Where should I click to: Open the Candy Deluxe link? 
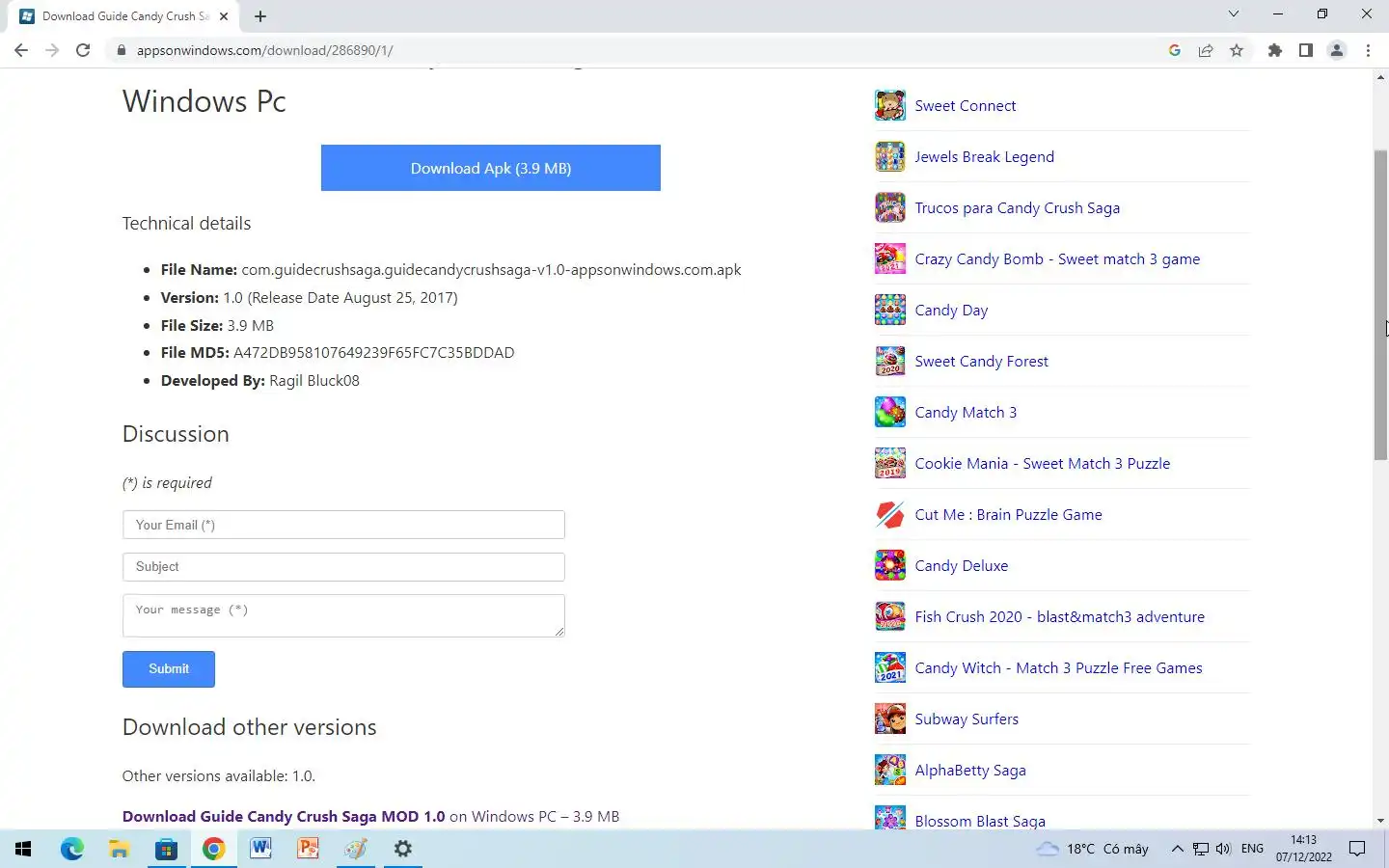click(961, 565)
